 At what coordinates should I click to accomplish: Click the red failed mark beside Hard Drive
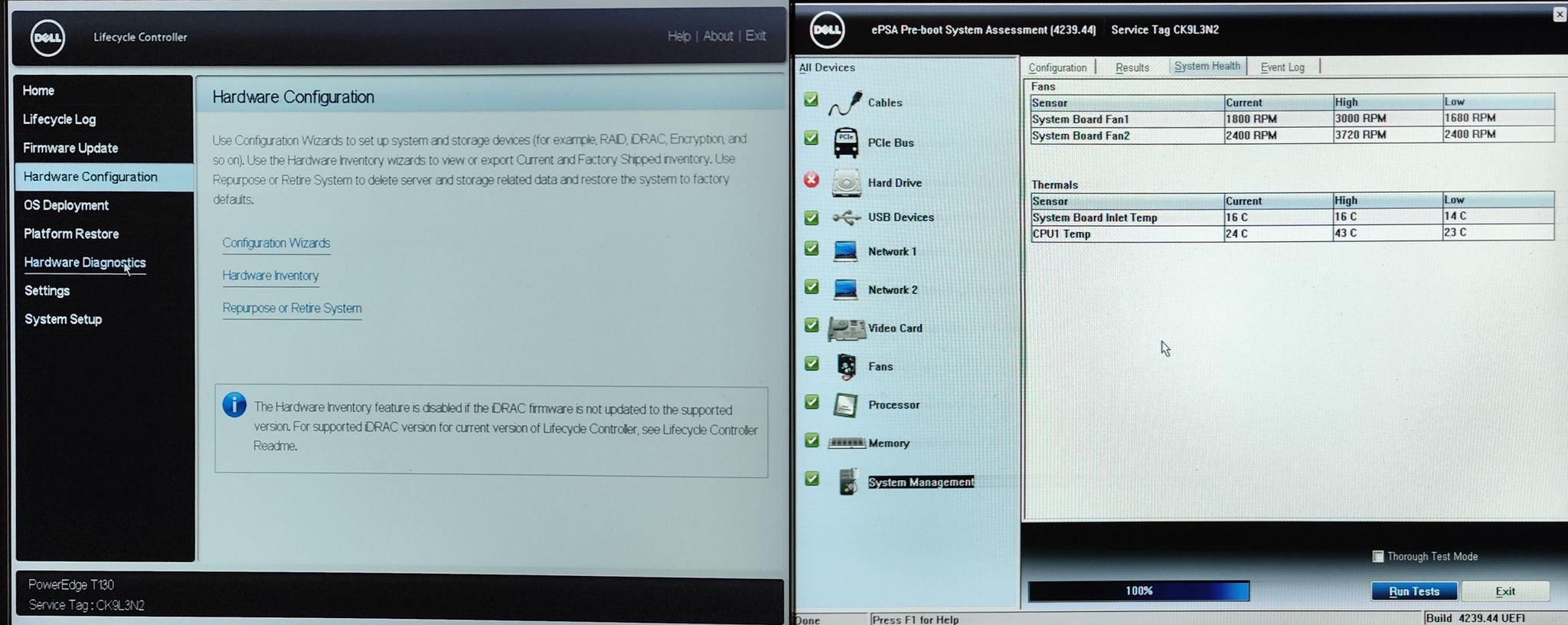812,180
